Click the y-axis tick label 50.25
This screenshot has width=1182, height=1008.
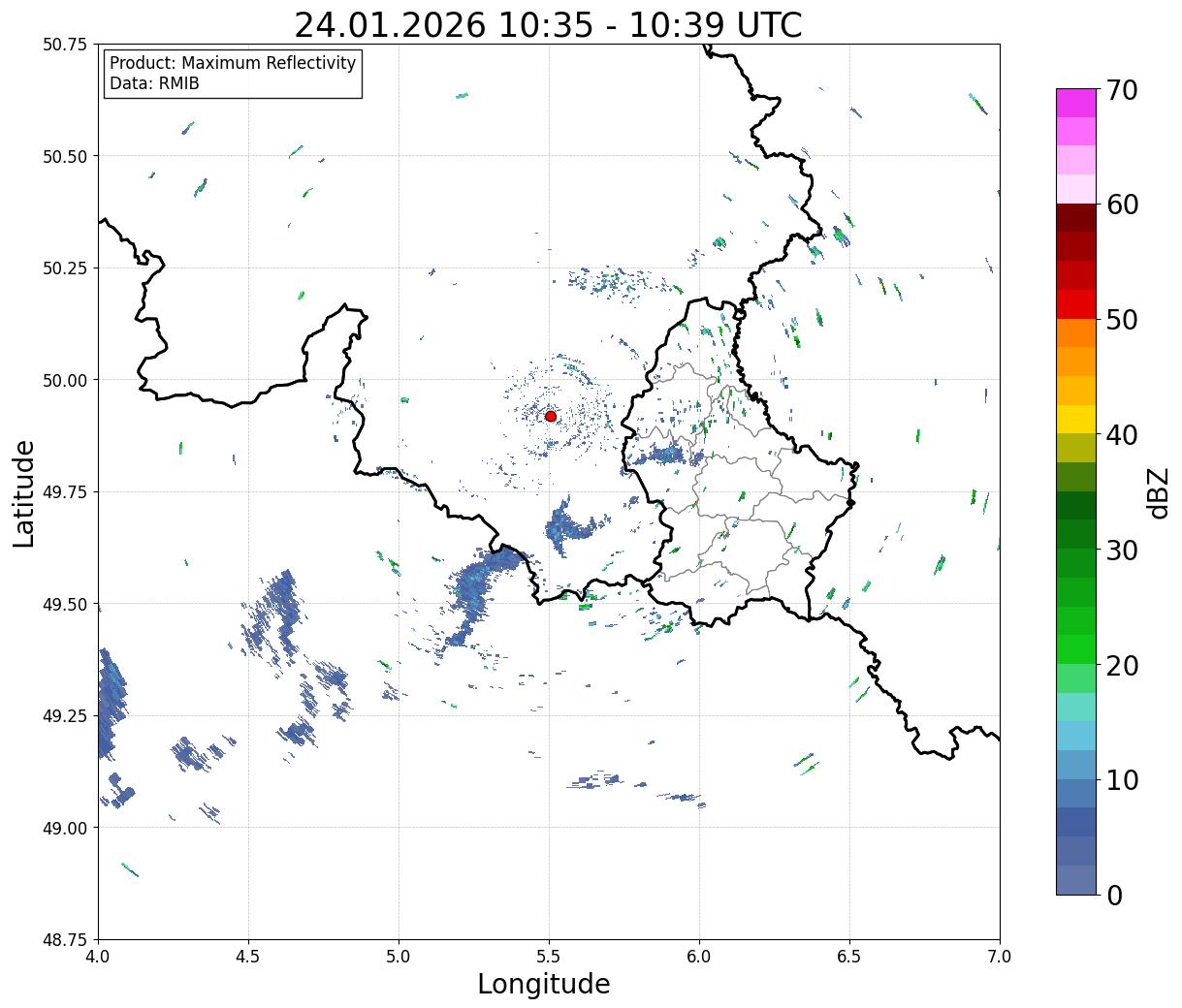(x=64, y=268)
